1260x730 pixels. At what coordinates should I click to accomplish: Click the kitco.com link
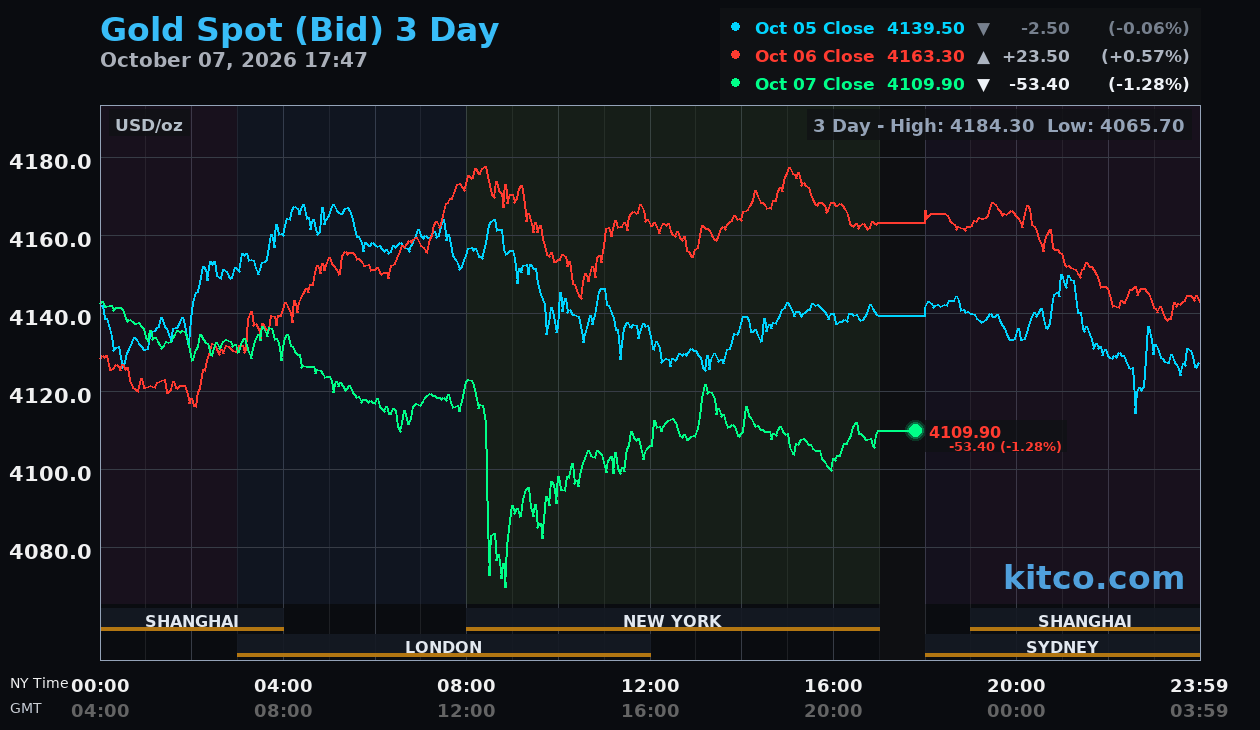pos(1094,578)
